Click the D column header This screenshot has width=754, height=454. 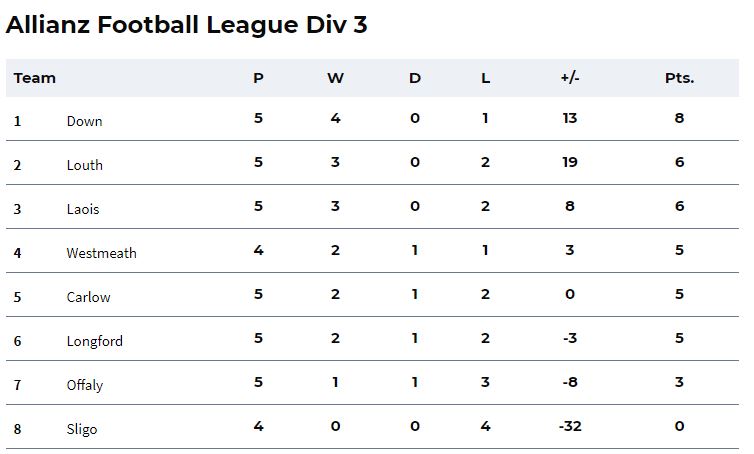point(415,78)
